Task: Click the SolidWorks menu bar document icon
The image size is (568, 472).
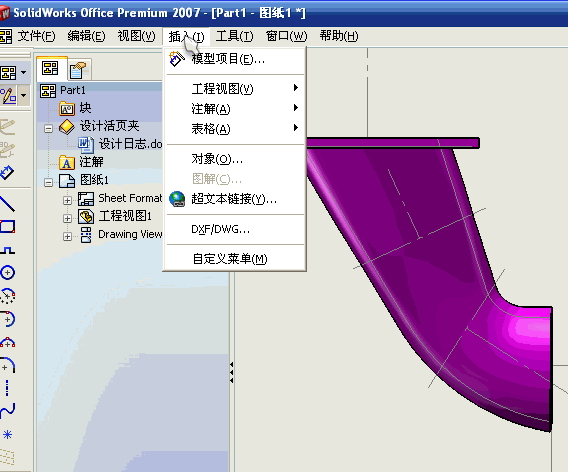Action: click(x=6, y=36)
